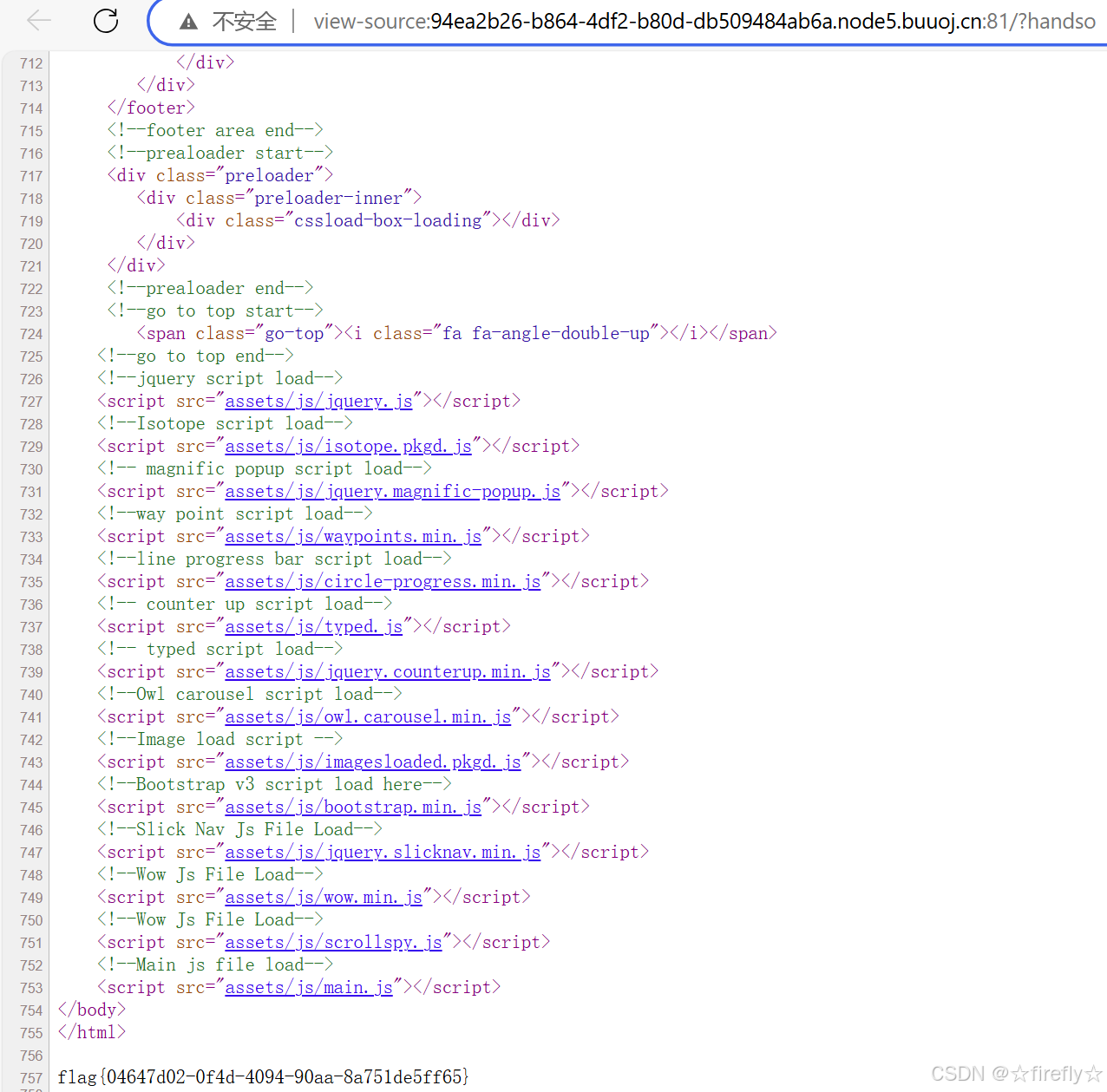Click the 'line progress bar script load' comment
This screenshot has height=1092, width=1107.
274,559
